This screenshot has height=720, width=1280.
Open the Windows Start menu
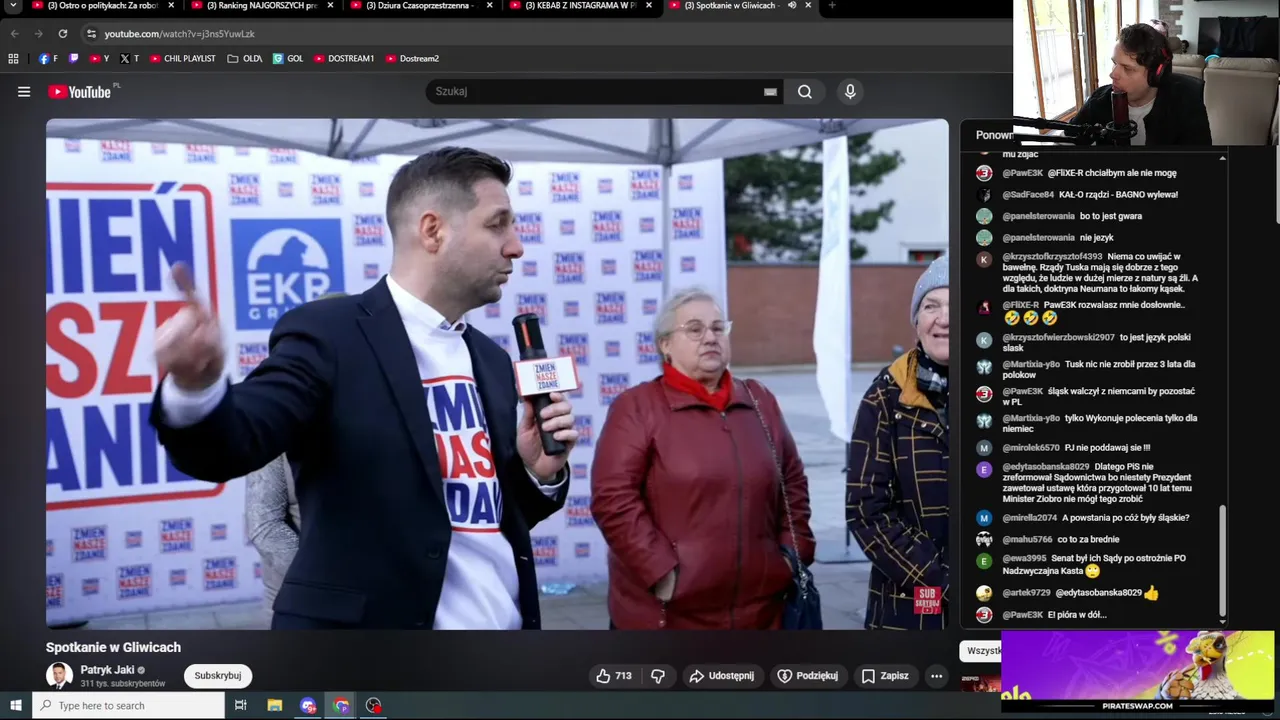click(15, 706)
